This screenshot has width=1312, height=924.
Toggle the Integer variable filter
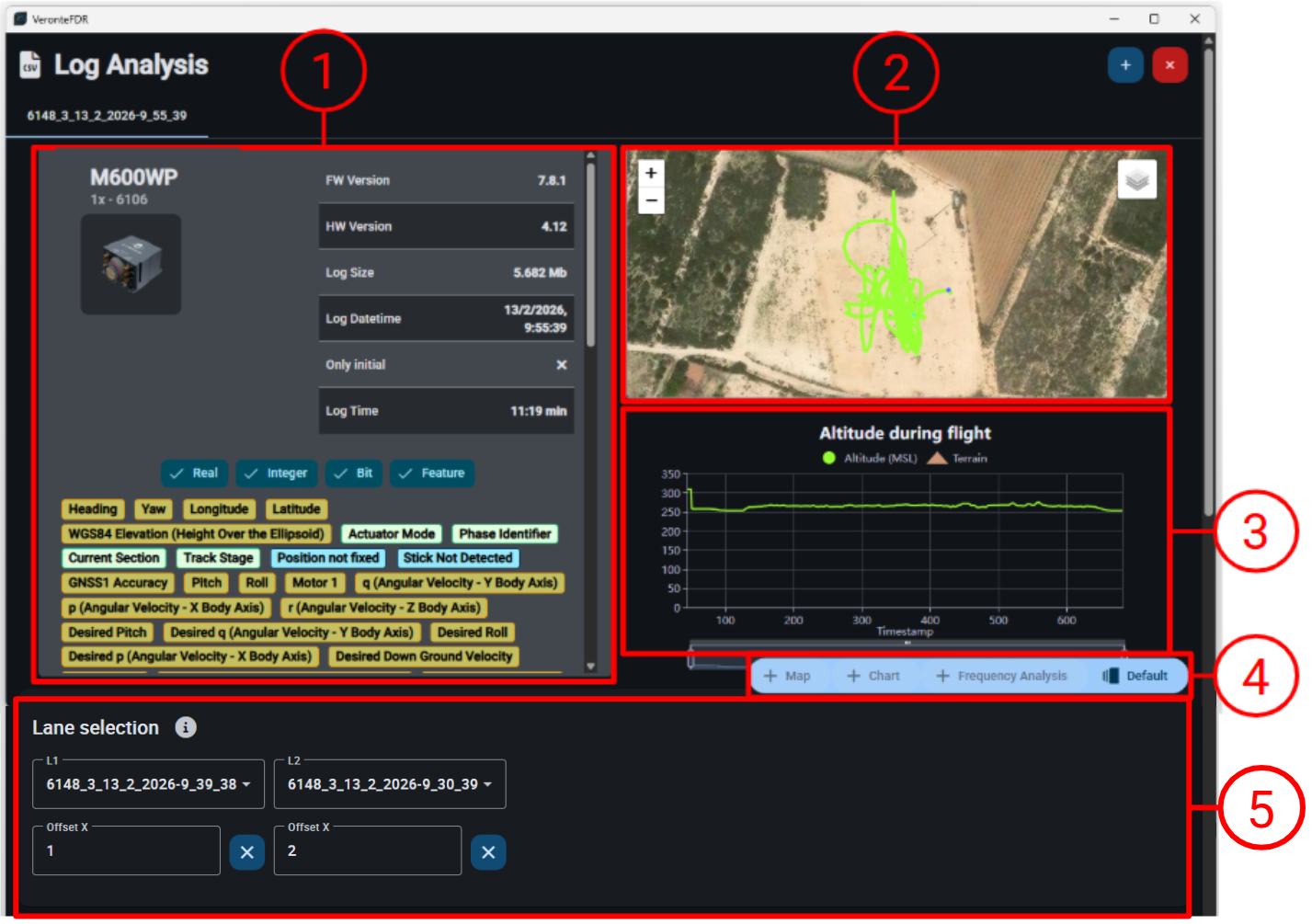(276, 473)
